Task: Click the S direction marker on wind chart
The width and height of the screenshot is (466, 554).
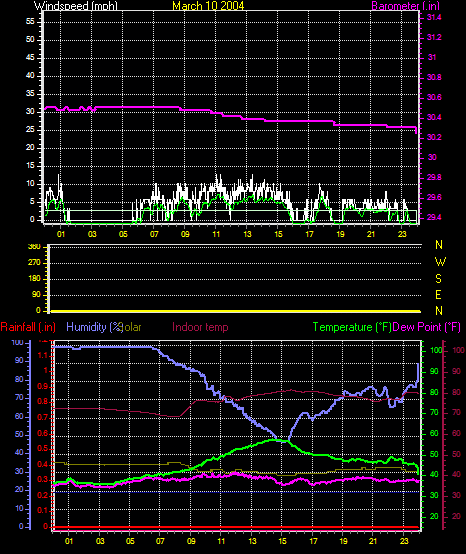Action: pos(438,279)
